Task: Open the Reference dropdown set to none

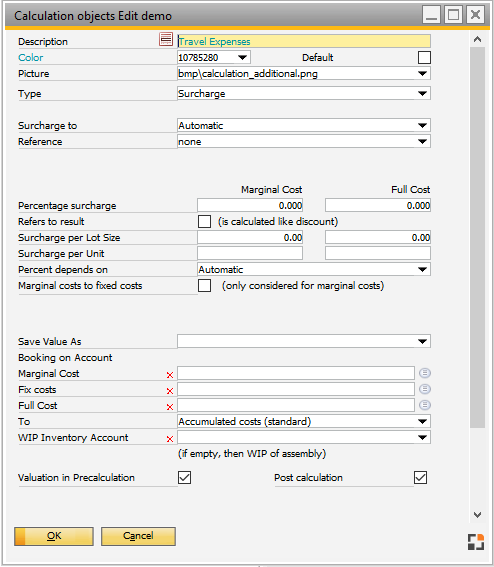Action: tap(422, 141)
